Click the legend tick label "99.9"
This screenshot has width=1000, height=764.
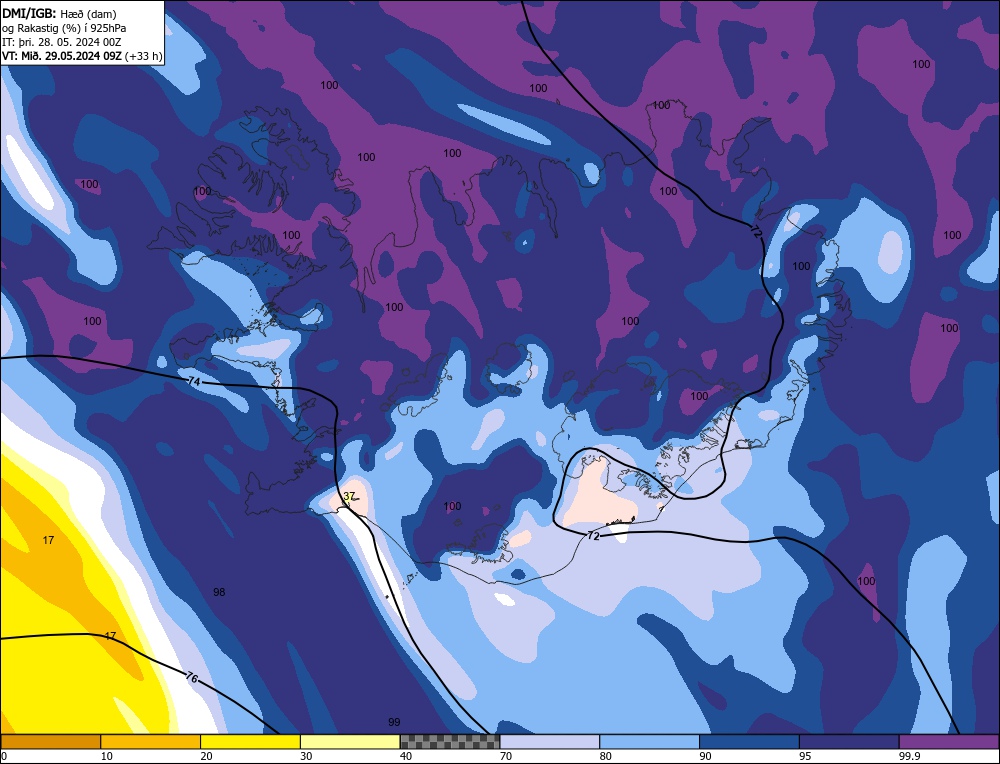pos(909,756)
